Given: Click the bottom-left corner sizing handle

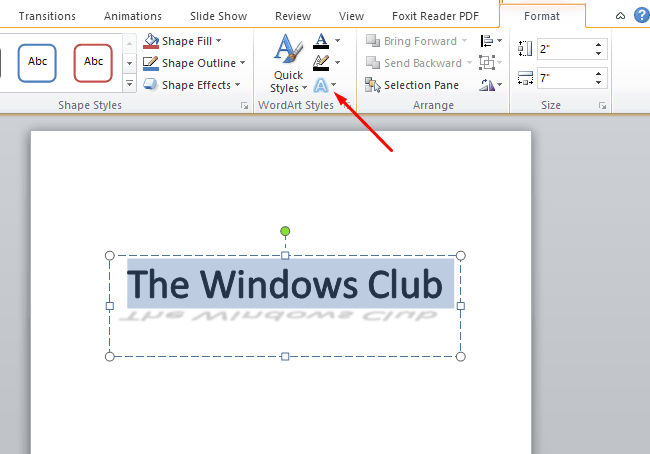Looking at the screenshot, I should pyautogui.click(x=109, y=357).
